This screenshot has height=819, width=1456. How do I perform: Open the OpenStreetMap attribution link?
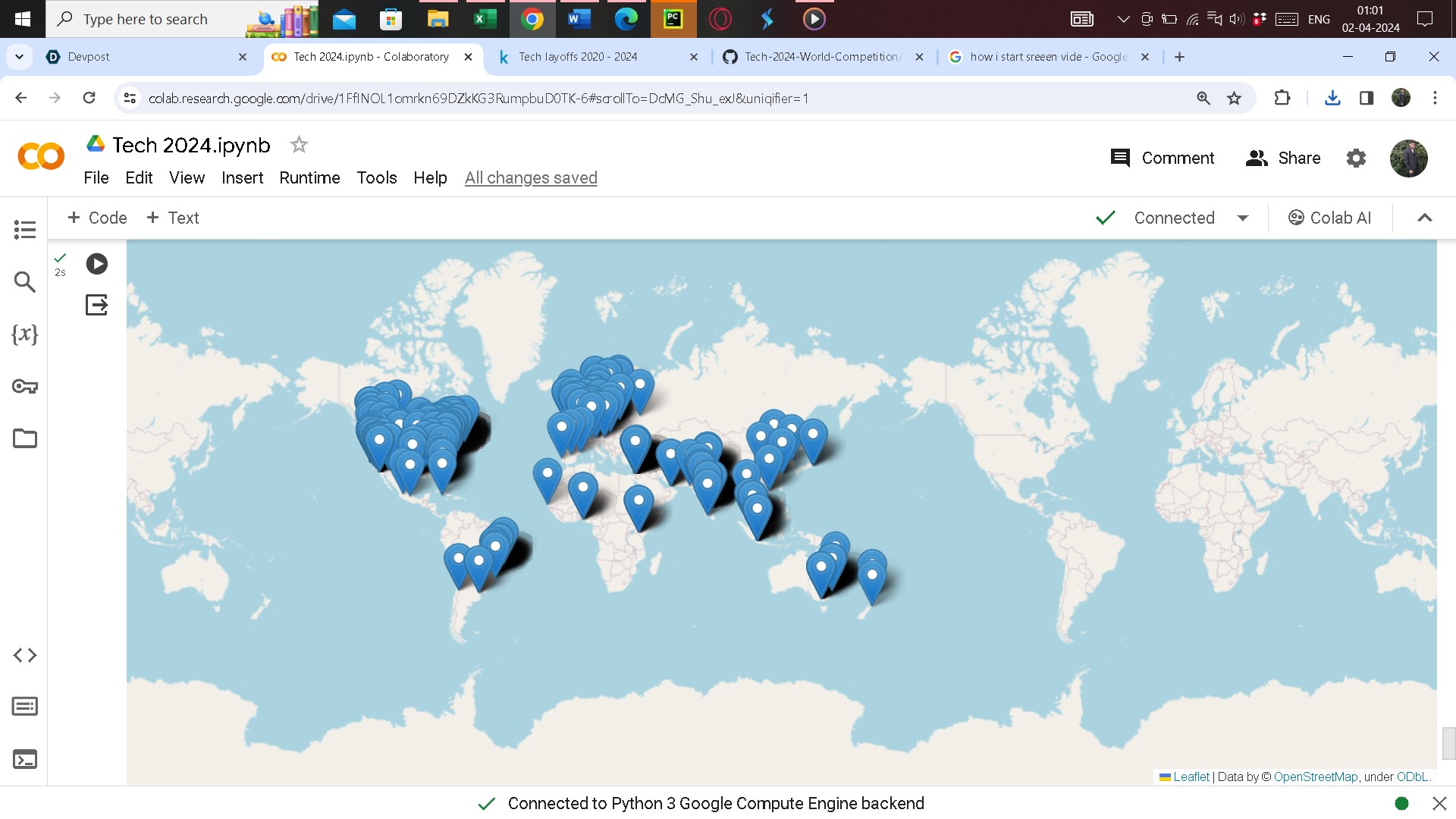[1315, 777]
